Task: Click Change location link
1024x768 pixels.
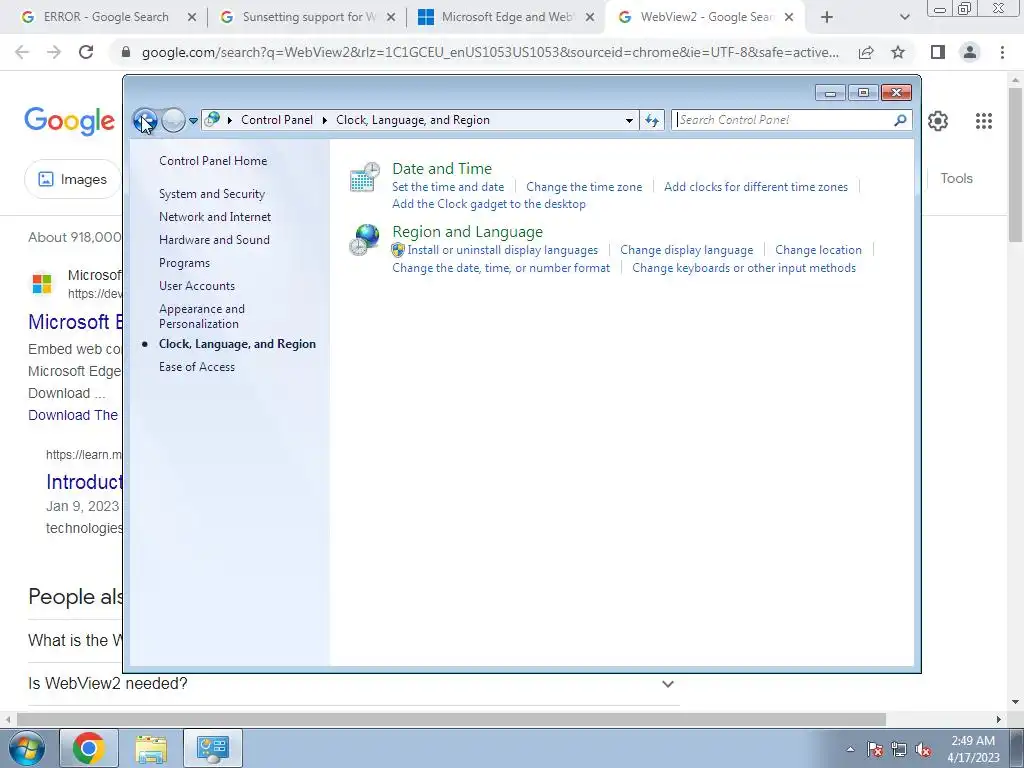Action: [x=818, y=250]
